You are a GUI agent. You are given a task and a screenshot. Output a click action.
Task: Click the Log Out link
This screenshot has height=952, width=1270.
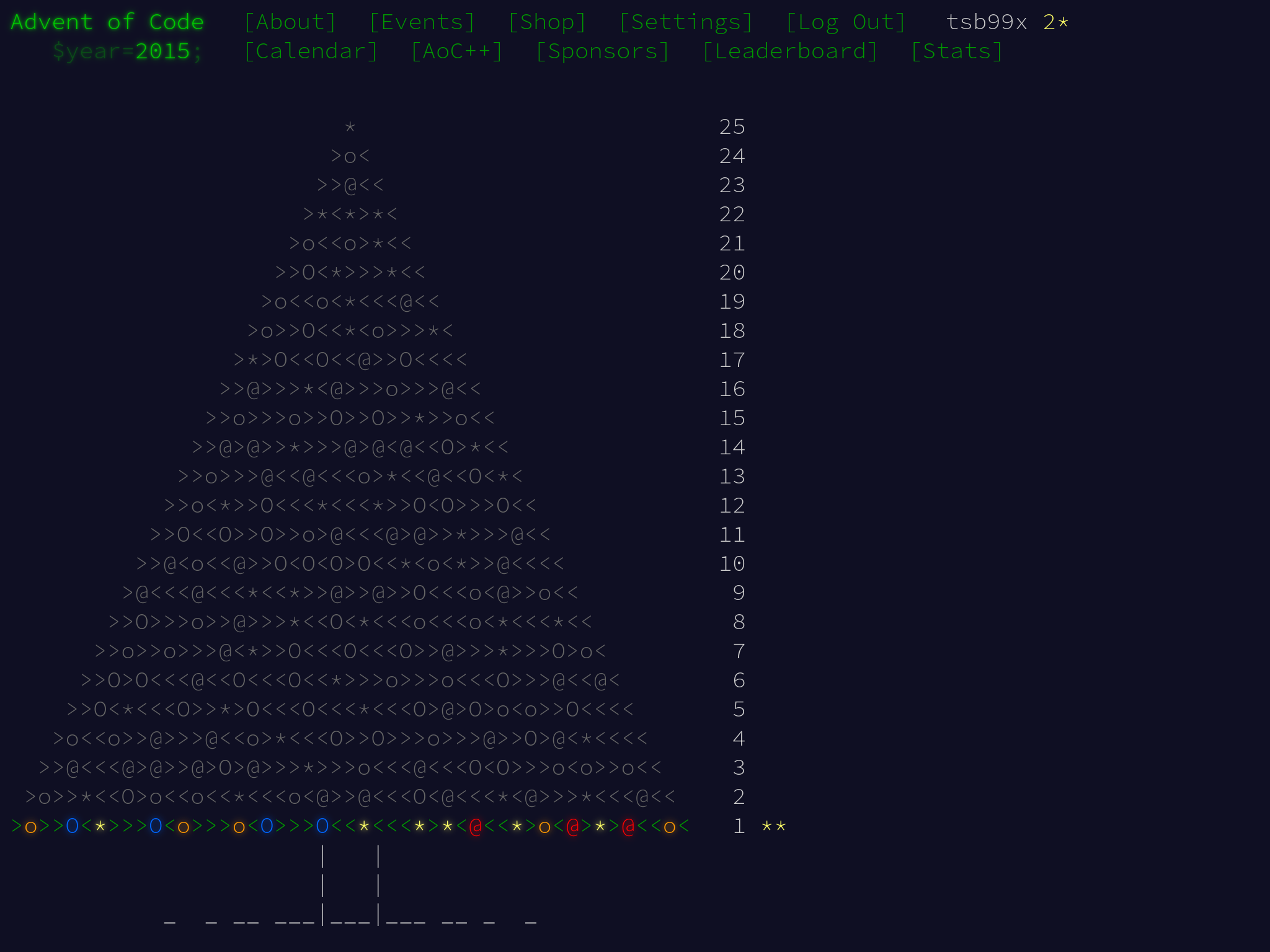tap(845, 22)
